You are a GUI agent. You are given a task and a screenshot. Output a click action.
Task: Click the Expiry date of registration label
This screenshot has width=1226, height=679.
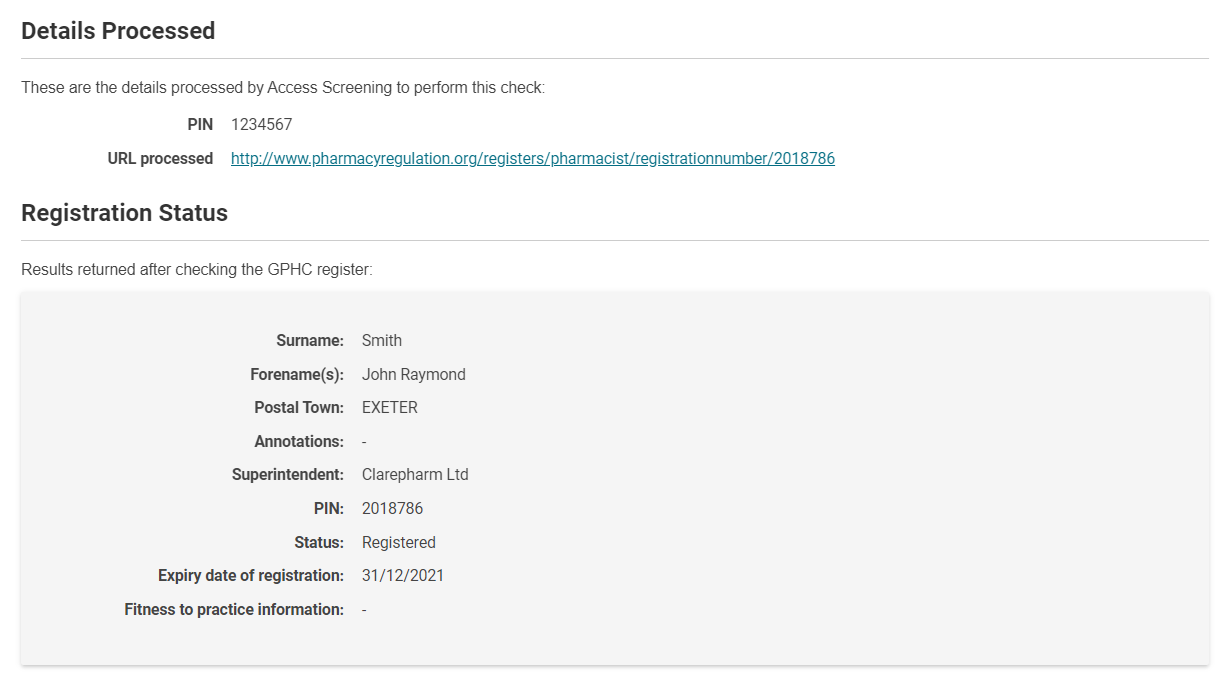point(250,576)
